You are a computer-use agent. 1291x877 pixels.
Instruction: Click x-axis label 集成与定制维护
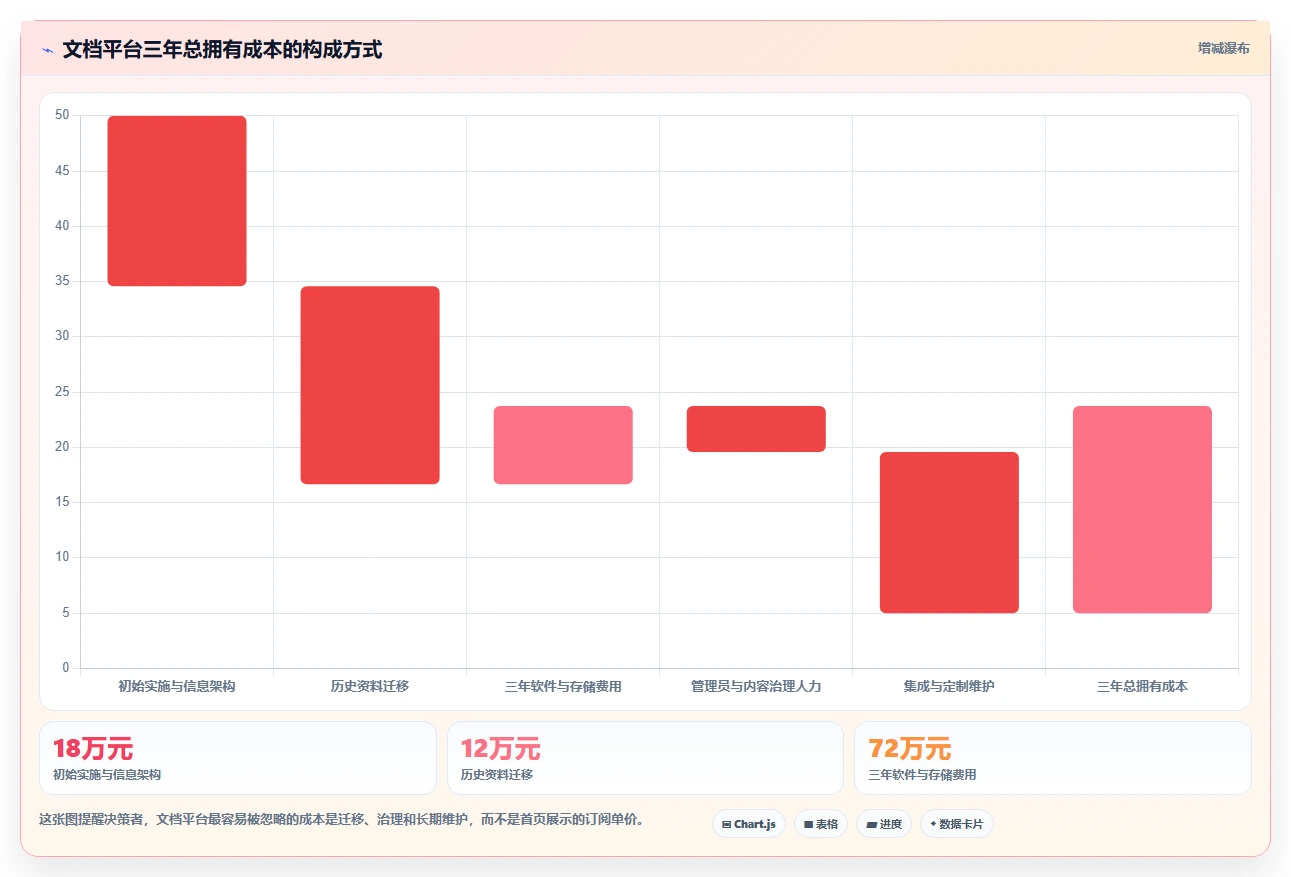point(949,686)
